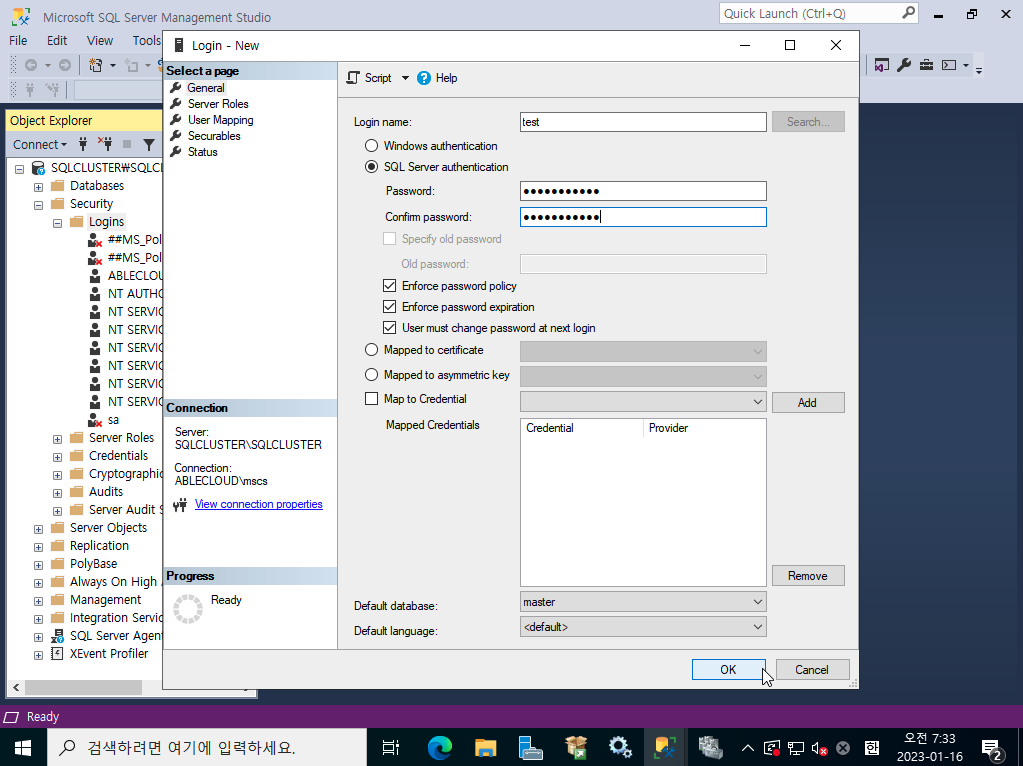The height and width of the screenshot is (766, 1023).
Task: Open the Edit menu
Action: pos(57,40)
